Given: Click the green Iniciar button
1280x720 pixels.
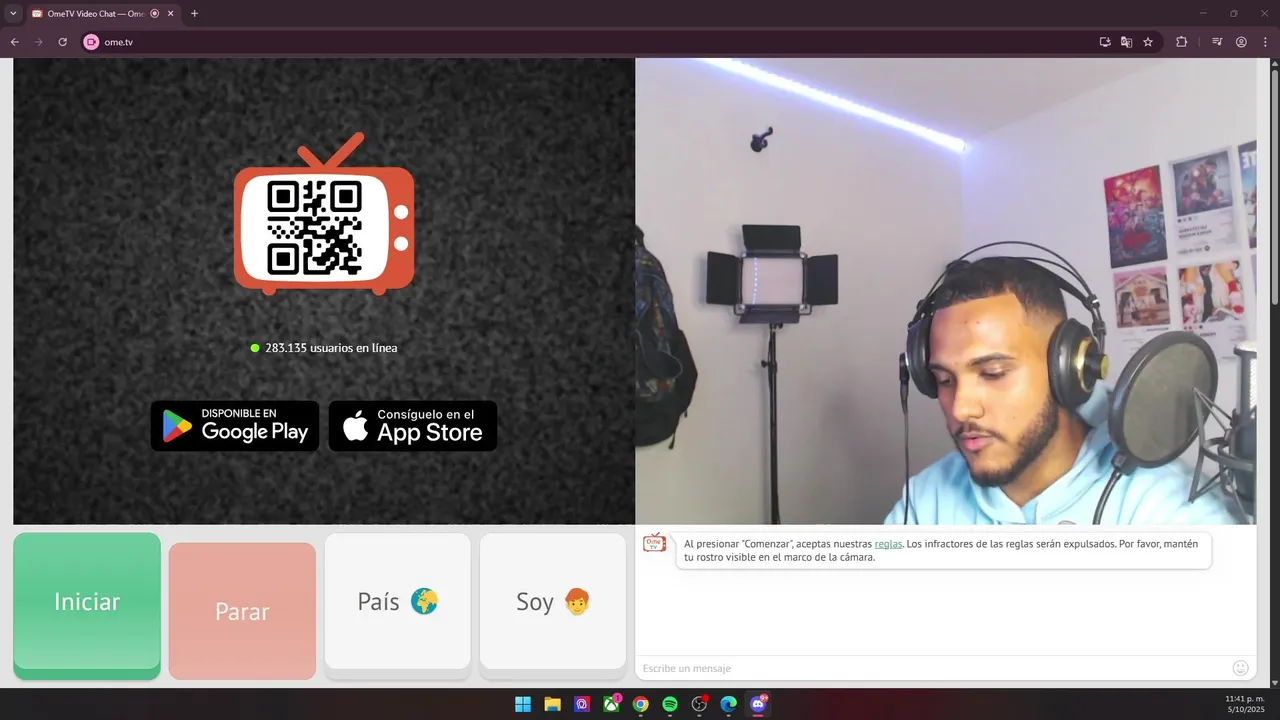Looking at the screenshot, I should (x=87, y=605).
